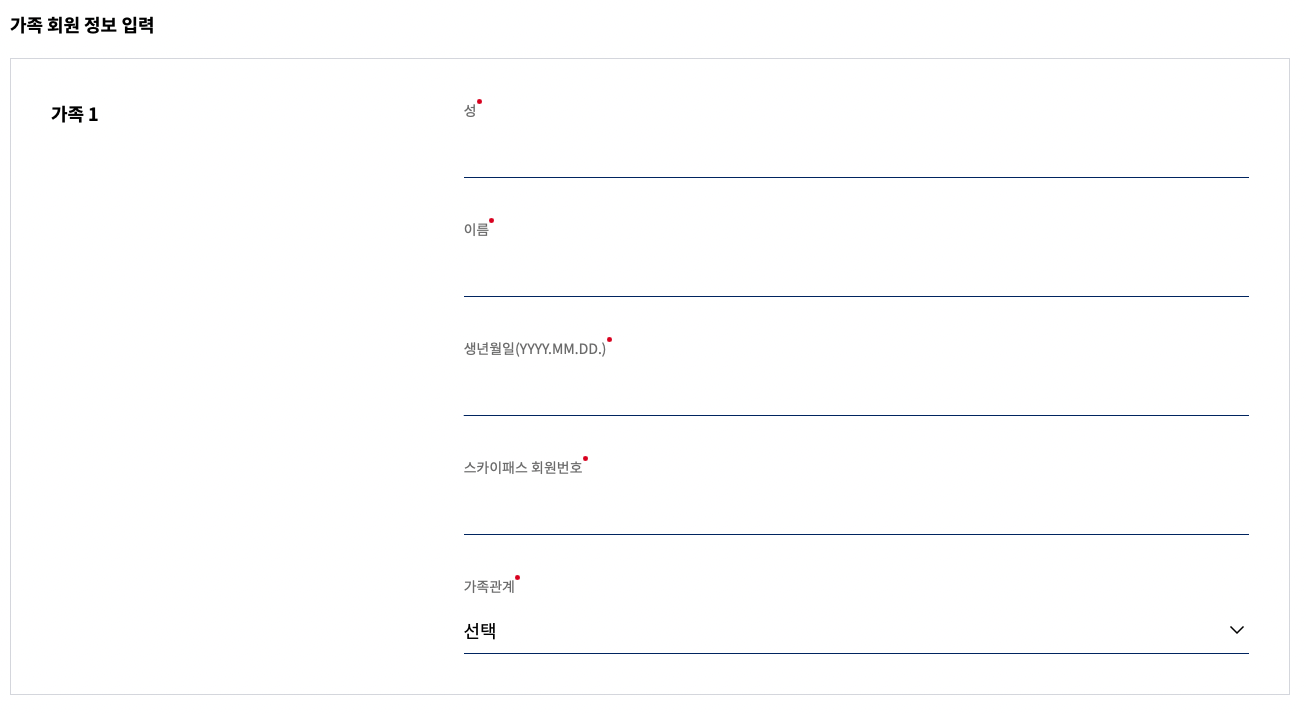Select 선택 in the family relationship selector
Image resolution: width=1306 pixels, height=714 pixels.
(x=478, y=631)
